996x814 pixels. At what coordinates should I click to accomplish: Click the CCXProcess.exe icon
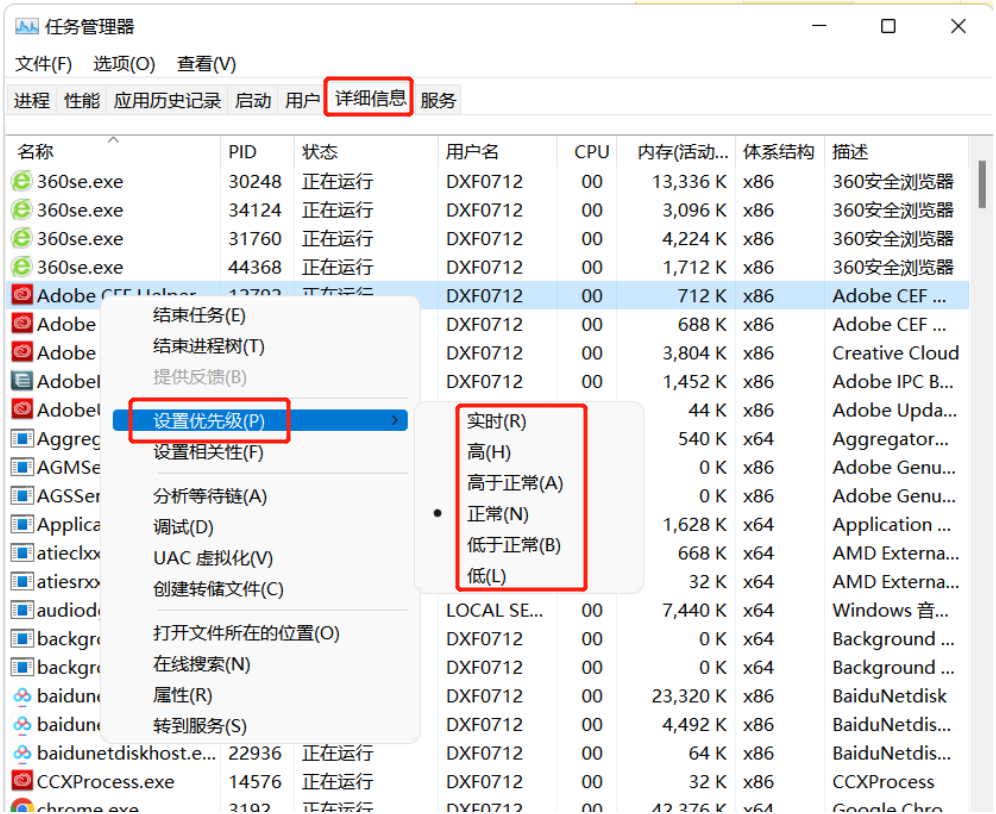point(22,781)
